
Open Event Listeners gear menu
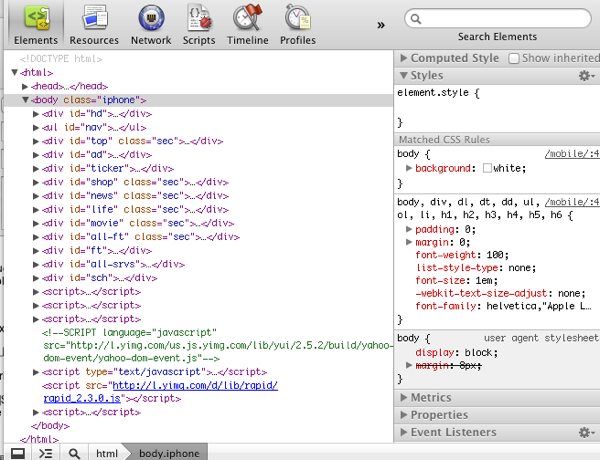coord(586,432)
